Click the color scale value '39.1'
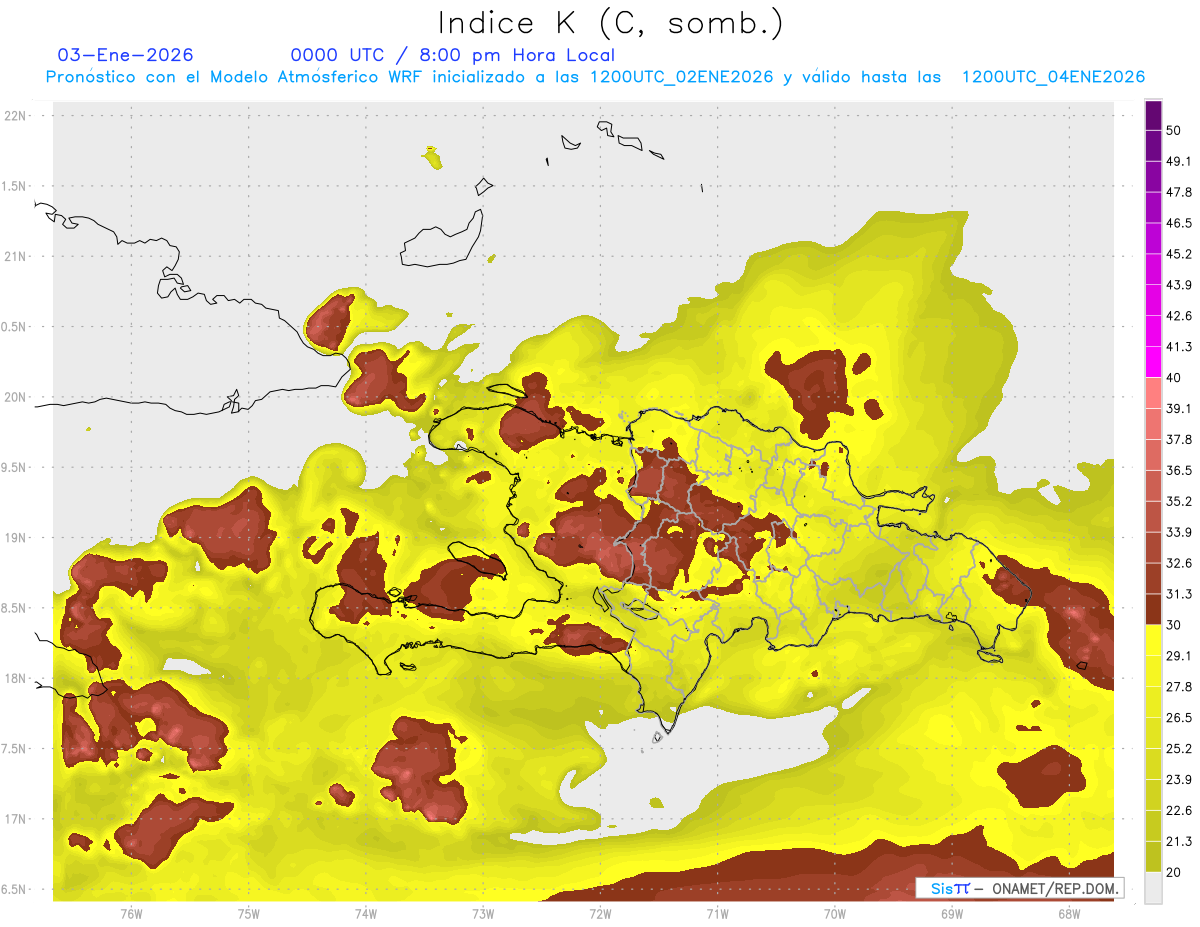 (x=1179, y=408)
